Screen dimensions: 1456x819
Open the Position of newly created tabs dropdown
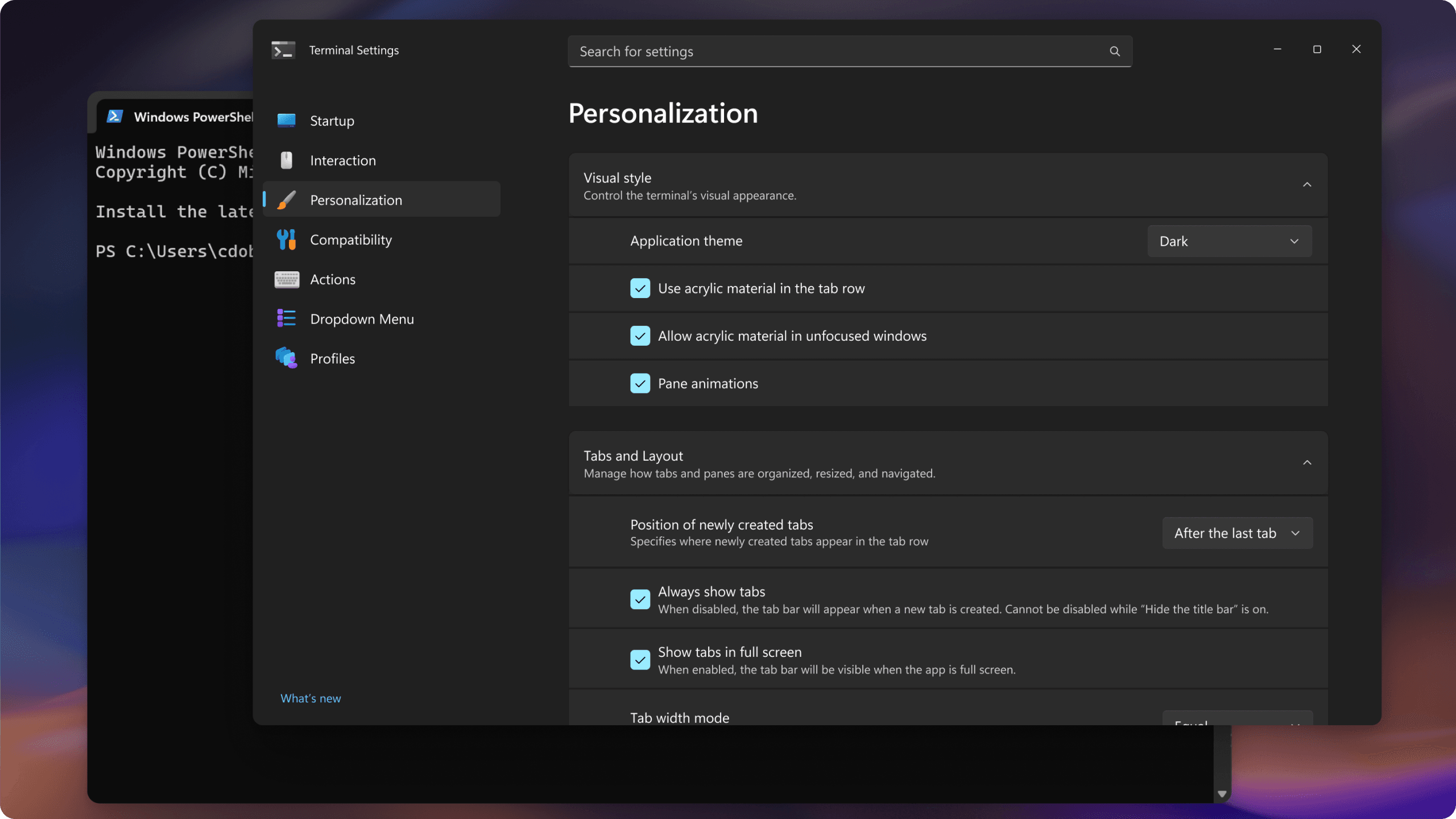pos(1237,532)
